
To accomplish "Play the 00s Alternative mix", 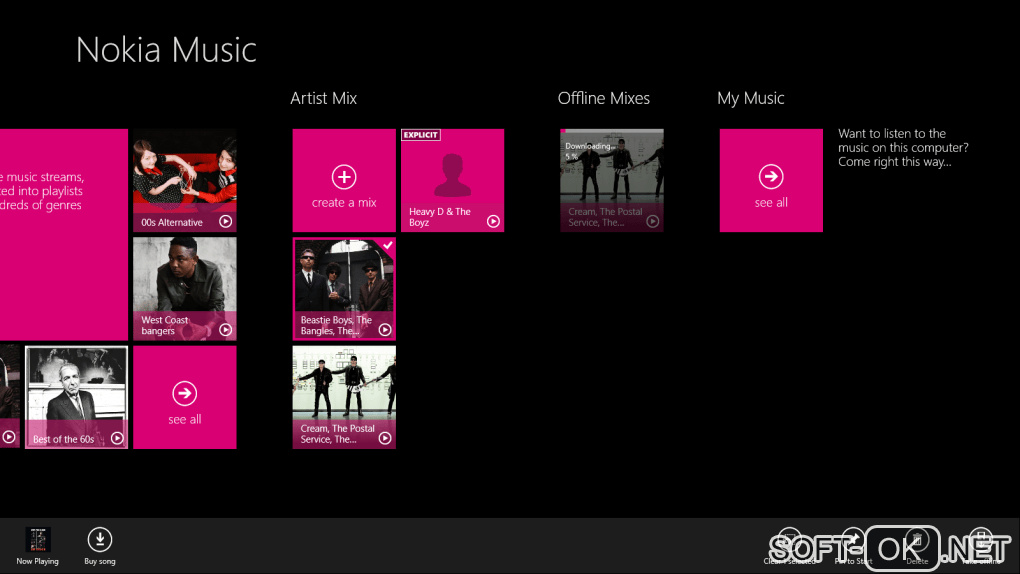I will tap(226, 221).
